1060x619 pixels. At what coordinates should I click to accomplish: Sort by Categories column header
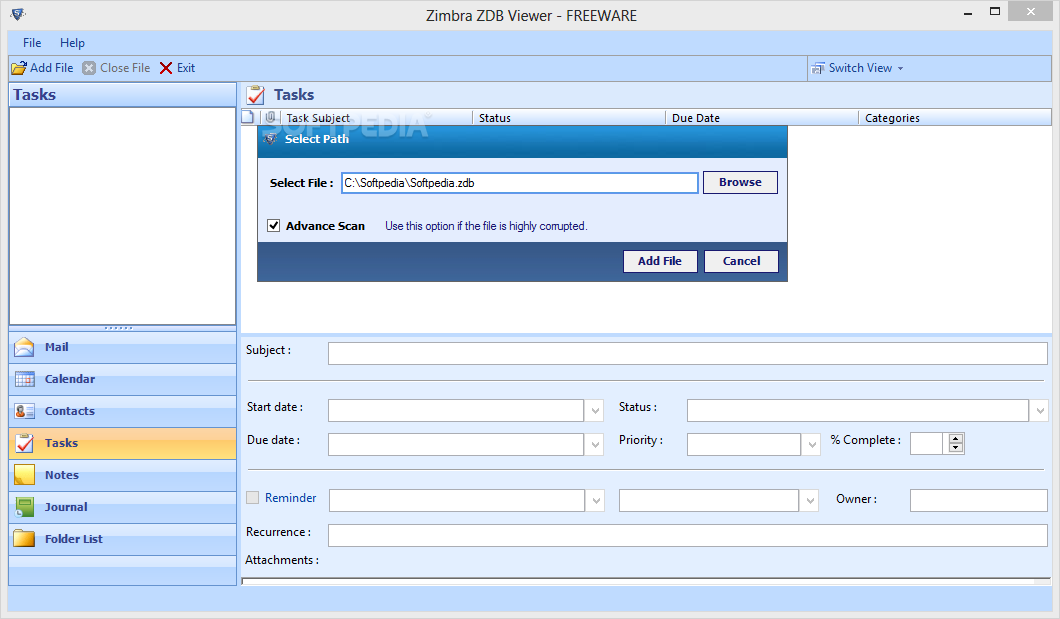pos(955,118)
